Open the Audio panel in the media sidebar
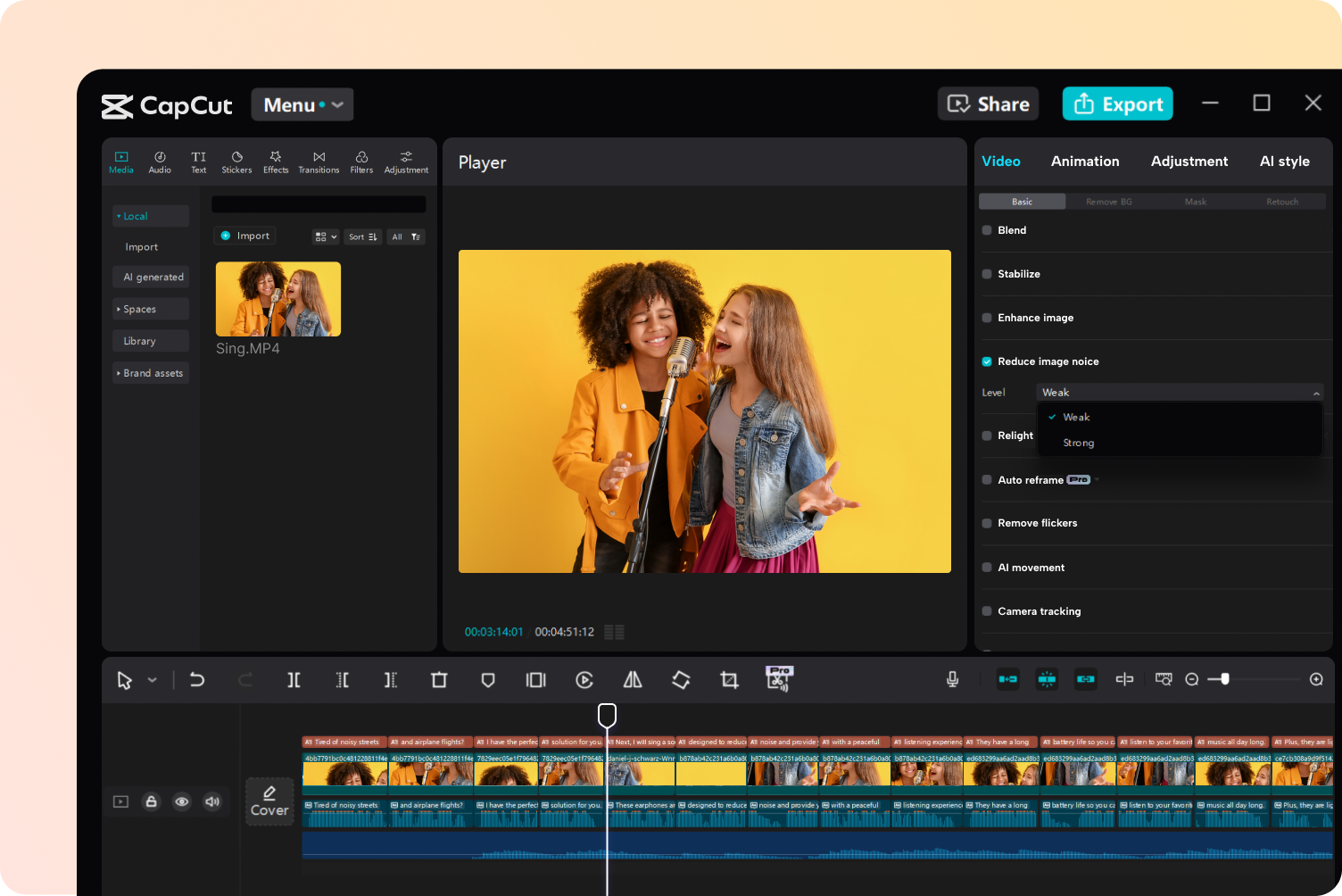1342x896 pixels. tap(160, 162)
